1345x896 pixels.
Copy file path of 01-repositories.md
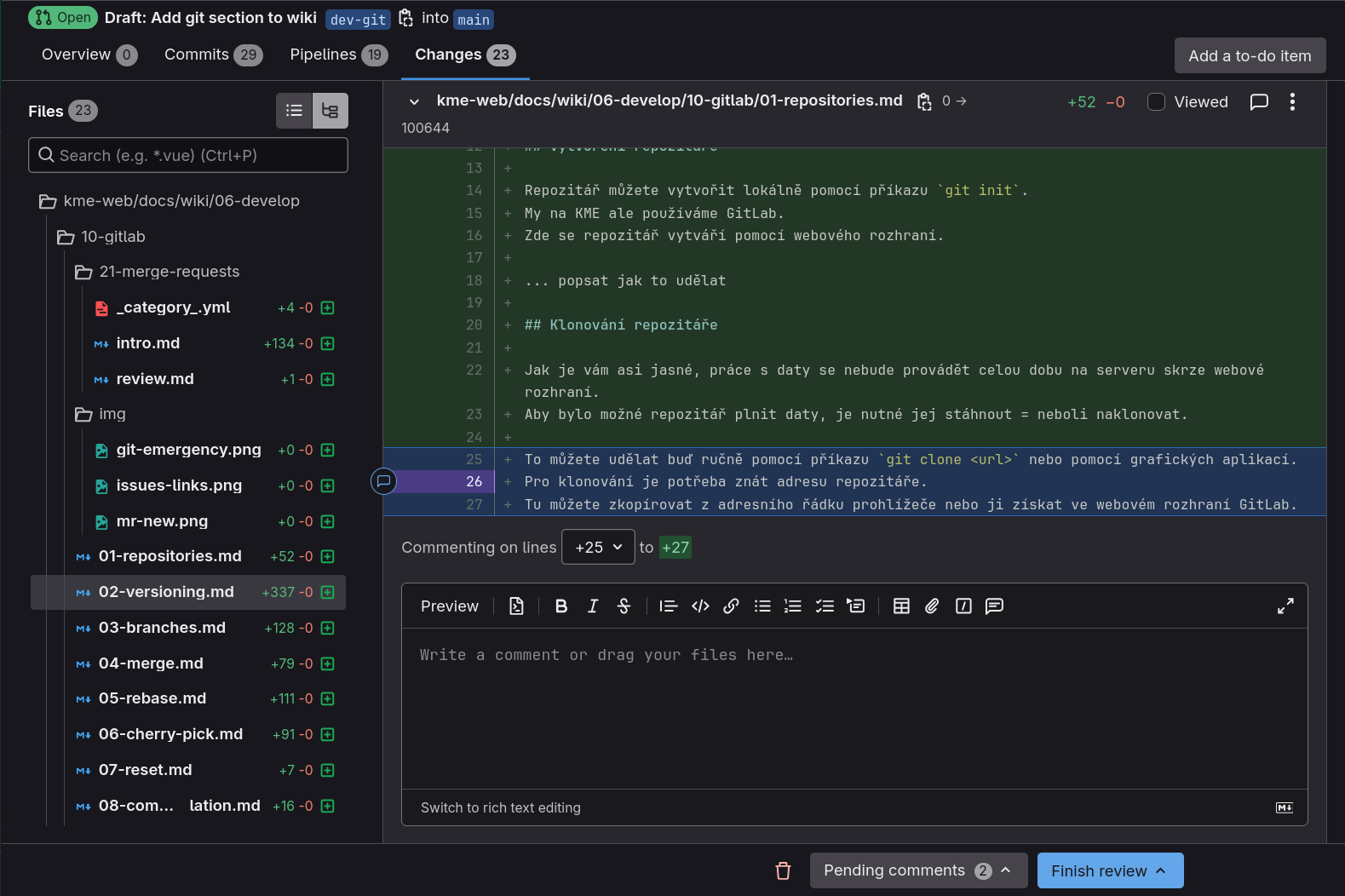coord(924,102)
